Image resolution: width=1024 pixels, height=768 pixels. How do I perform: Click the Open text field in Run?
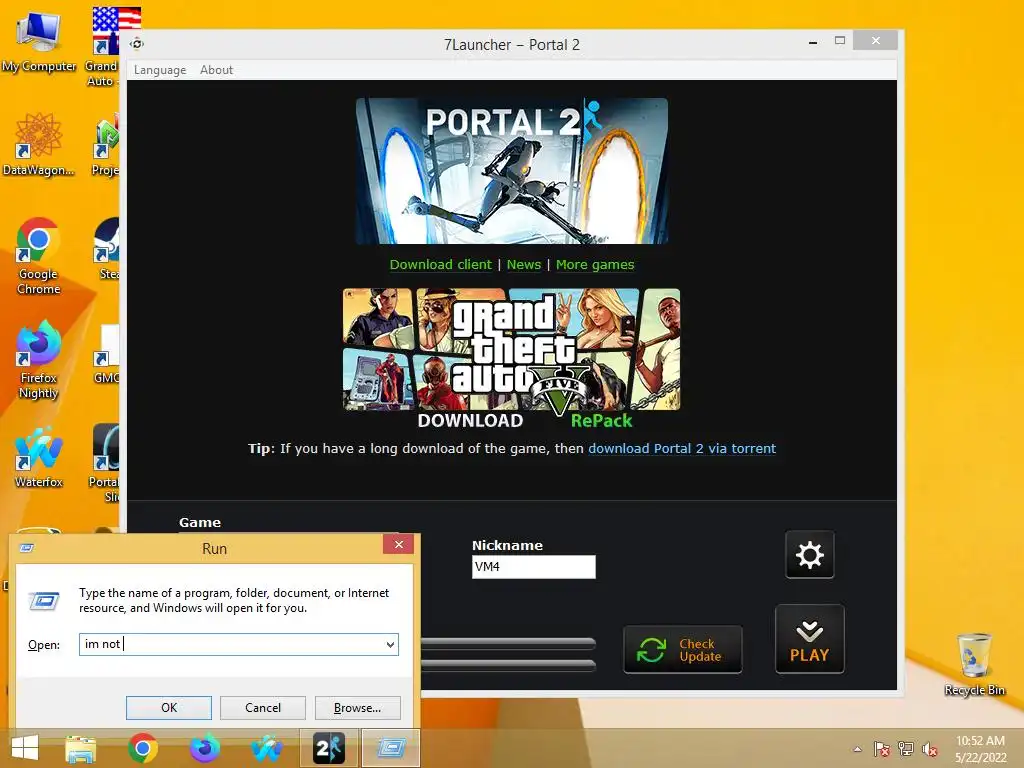(232, 645)
